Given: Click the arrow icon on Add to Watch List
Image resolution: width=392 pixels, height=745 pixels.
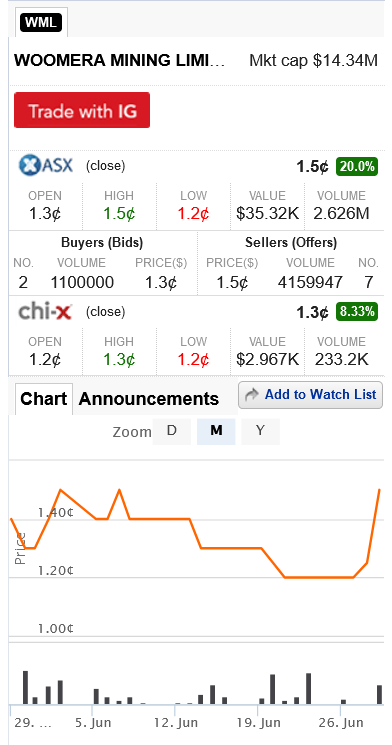Looking at the screenshot, I should (x=252, y=394).
